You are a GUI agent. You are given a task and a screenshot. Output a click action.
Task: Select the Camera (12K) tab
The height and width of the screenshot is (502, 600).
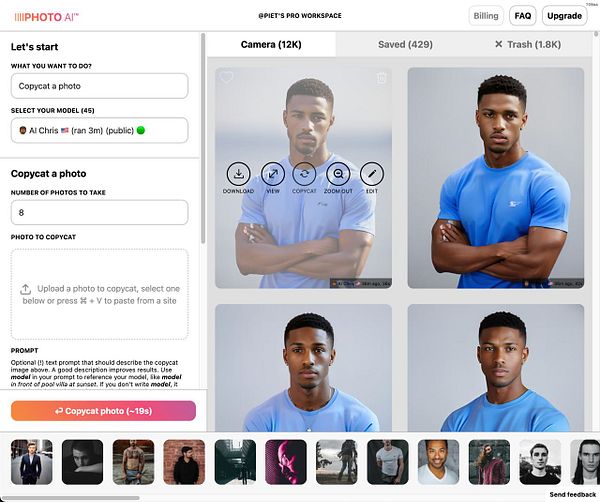tap(271, 45)
